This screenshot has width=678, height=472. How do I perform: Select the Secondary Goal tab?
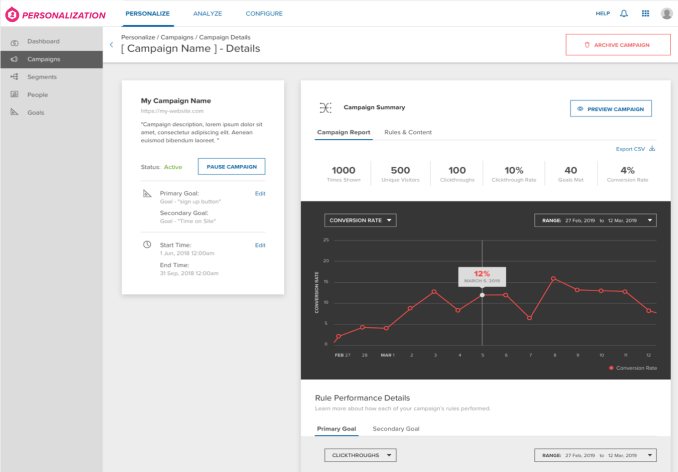tap(396, 429)
